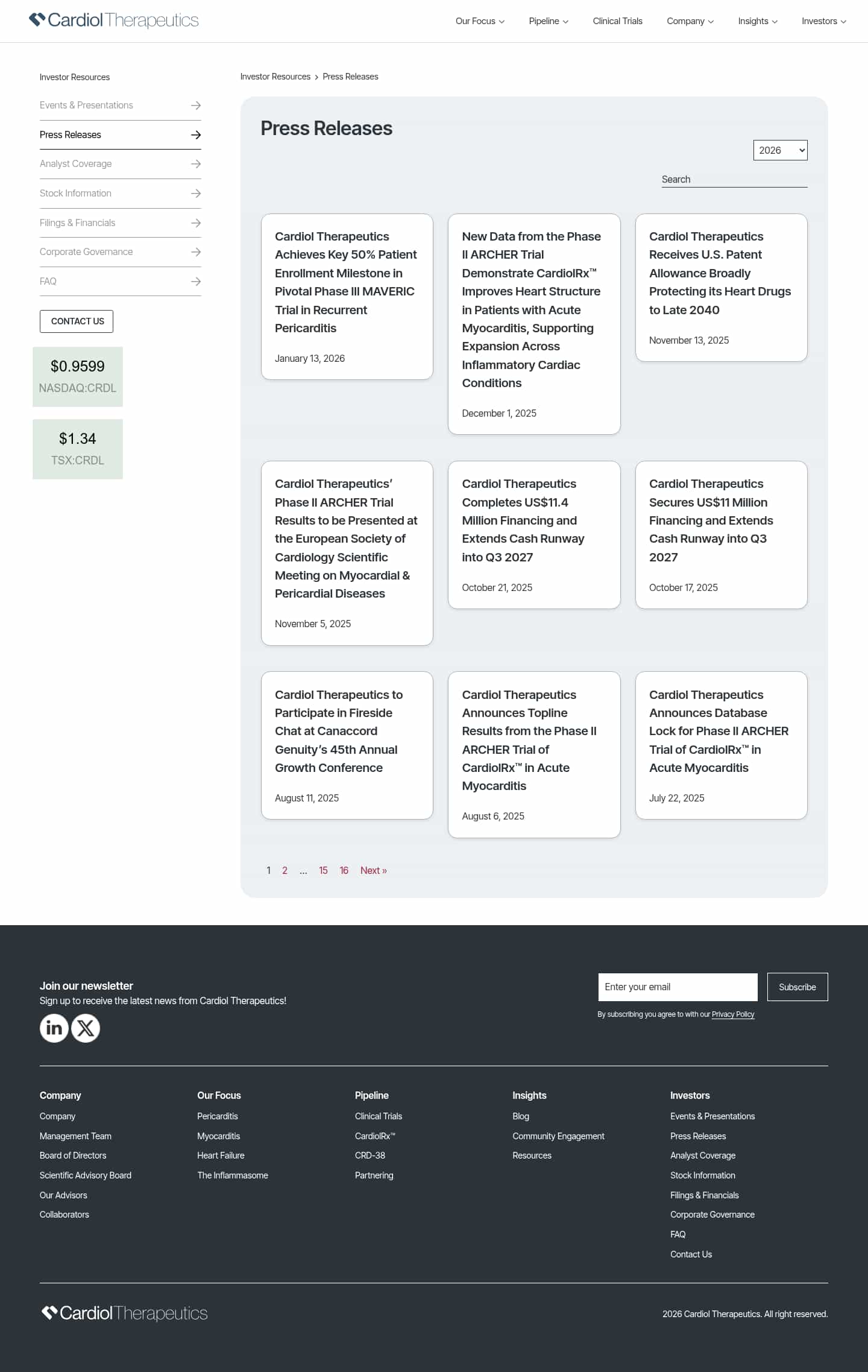868x1372 pixels.
Task: Click the Cardiol Therapeutics footer logo
Action: (124, 1313)
